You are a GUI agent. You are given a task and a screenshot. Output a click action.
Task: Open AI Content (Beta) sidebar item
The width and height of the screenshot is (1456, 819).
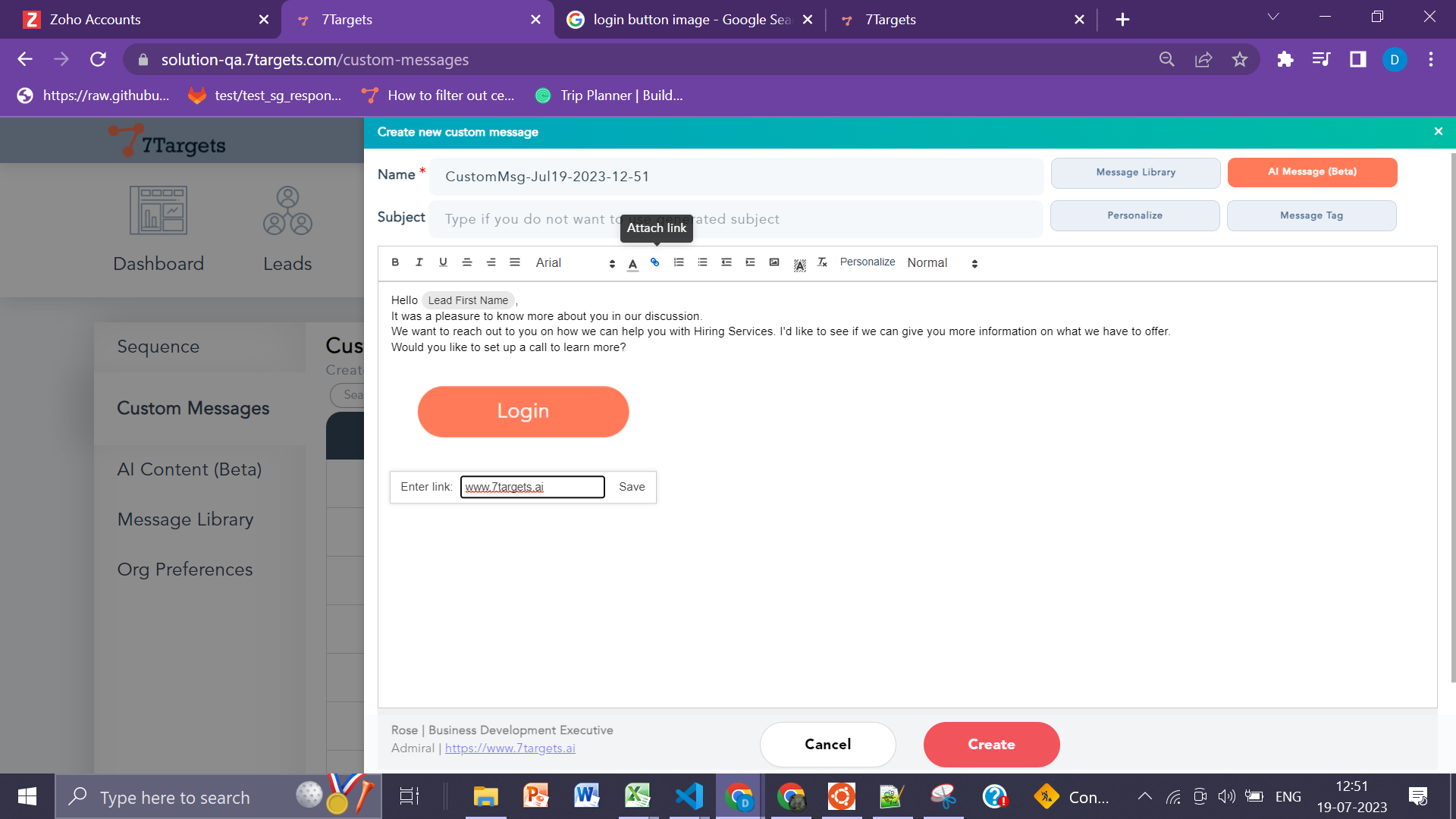[190, 469]
